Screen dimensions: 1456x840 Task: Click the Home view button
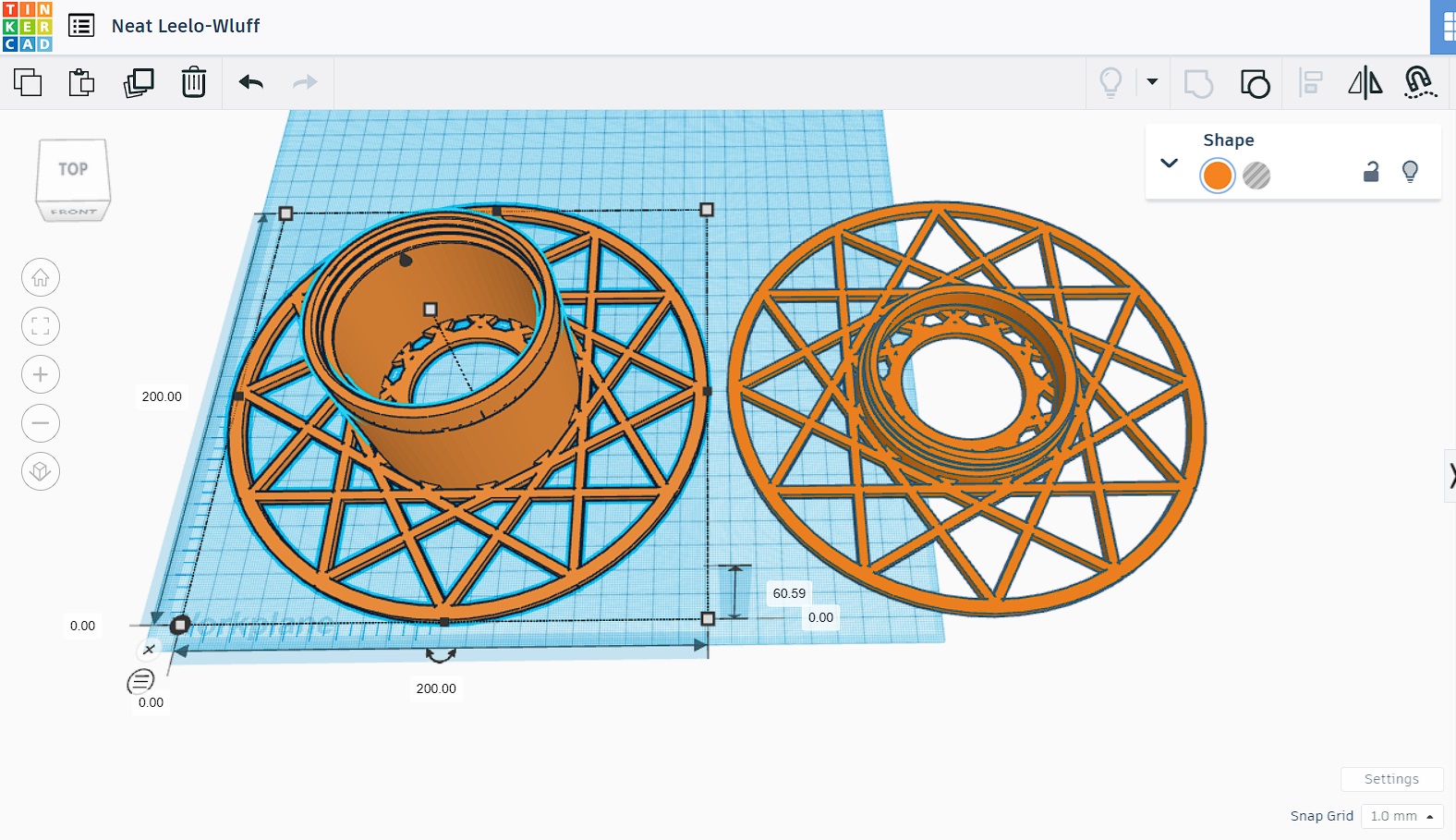41,277
